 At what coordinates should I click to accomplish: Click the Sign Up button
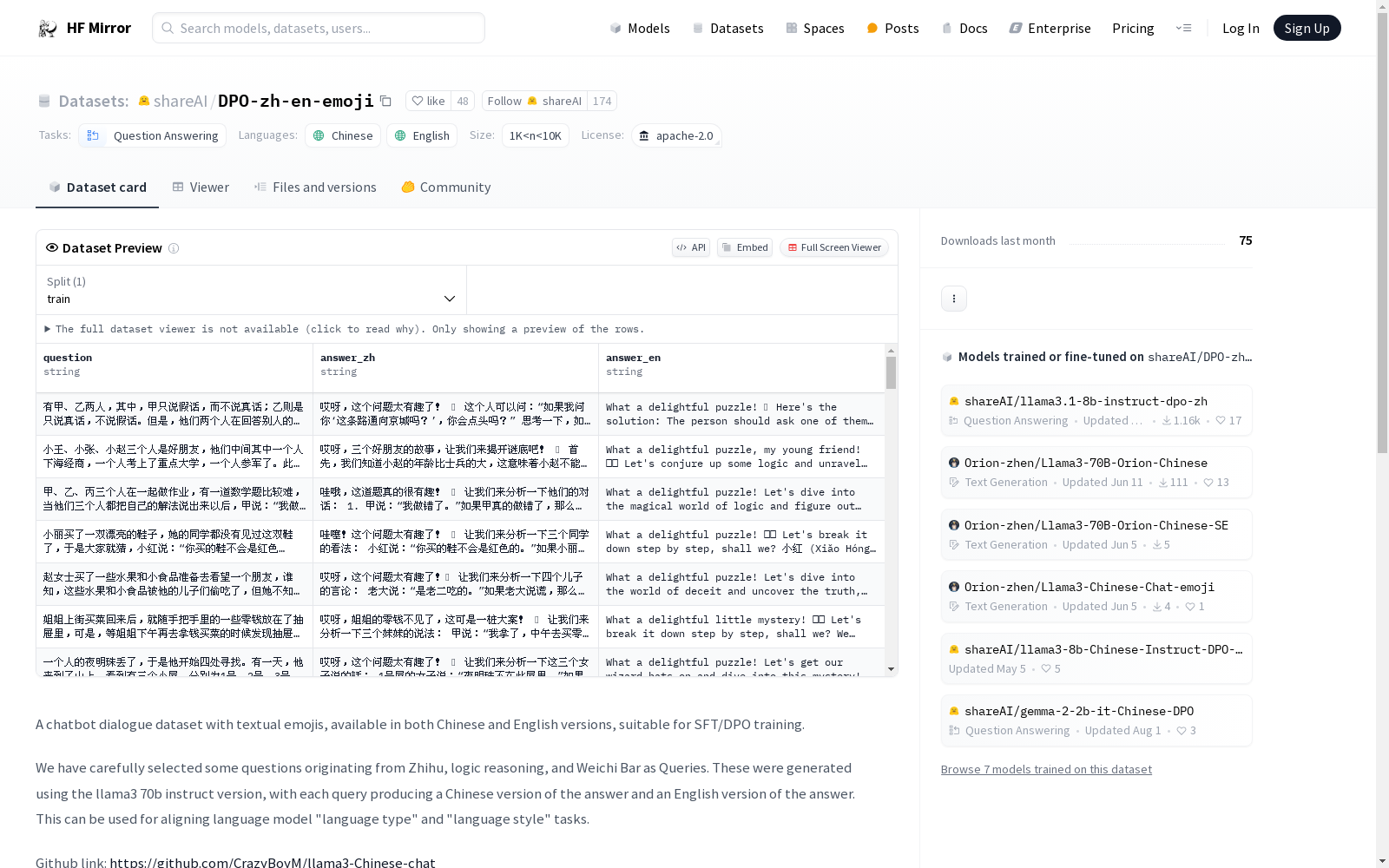[1307, 28]
